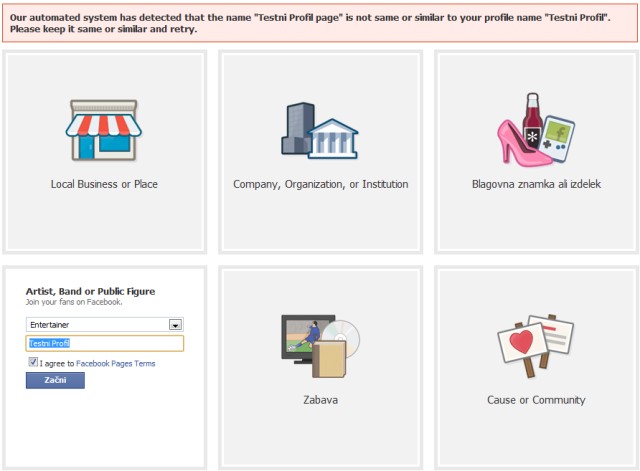Choose Company, Organization, or Institution label

point(320,184)
